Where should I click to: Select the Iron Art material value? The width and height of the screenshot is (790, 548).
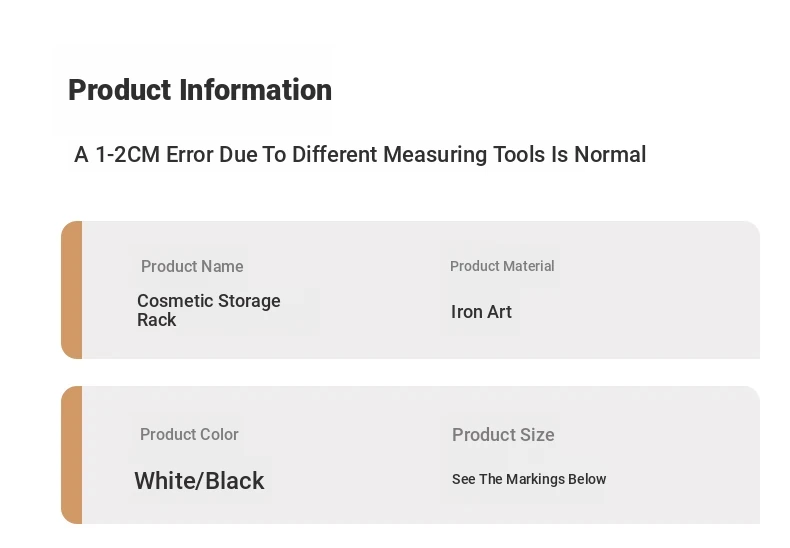(481, 312)
